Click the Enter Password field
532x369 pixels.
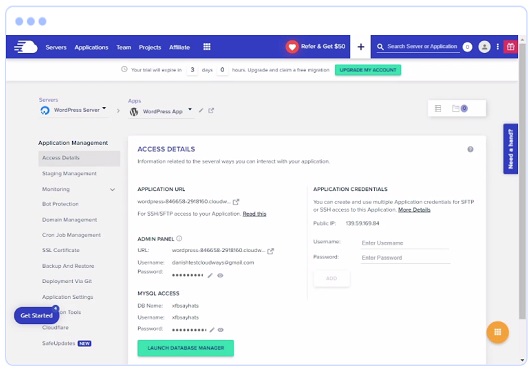(405, 258)
